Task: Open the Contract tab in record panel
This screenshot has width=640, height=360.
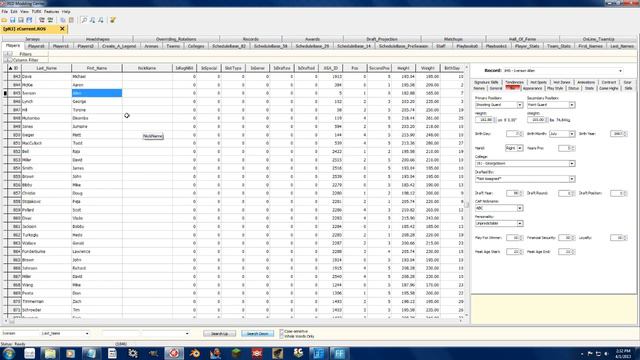Action: pyautogui.click(x=608, y=82)
